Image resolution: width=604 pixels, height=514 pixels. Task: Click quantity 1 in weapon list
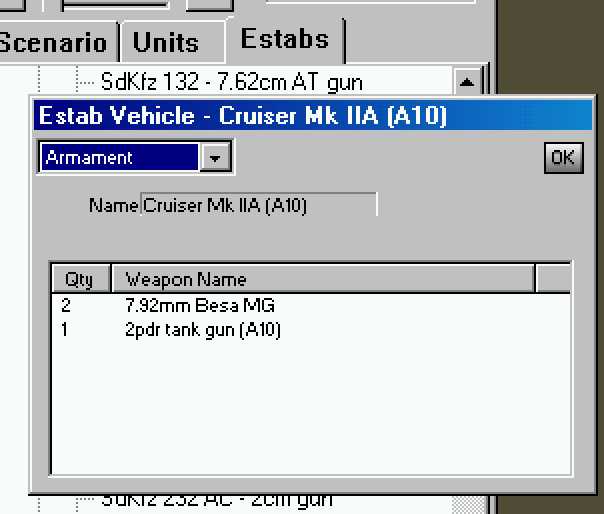[64, 330]
